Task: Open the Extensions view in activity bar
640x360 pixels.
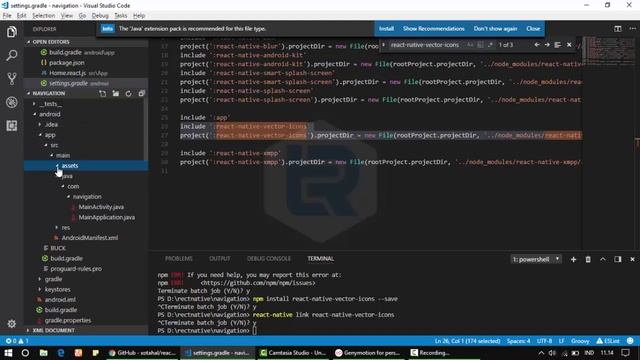Action: (12, 126)
